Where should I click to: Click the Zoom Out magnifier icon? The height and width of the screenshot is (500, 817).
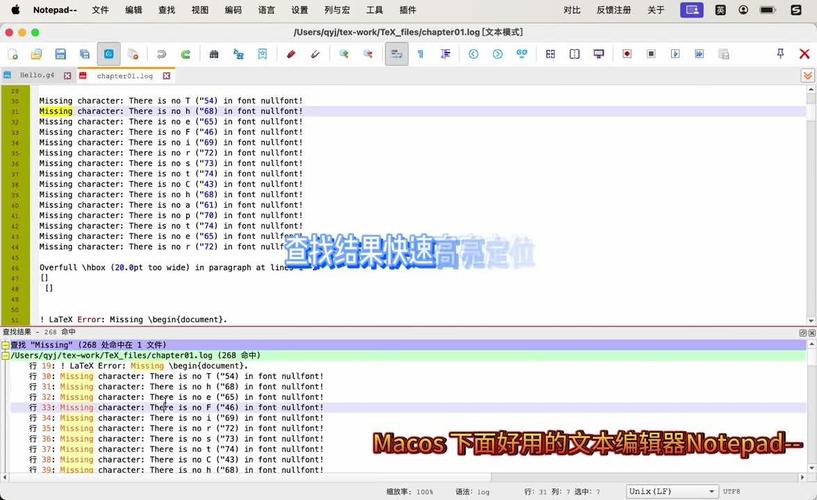pyautogui.click(x=368, y=54)
